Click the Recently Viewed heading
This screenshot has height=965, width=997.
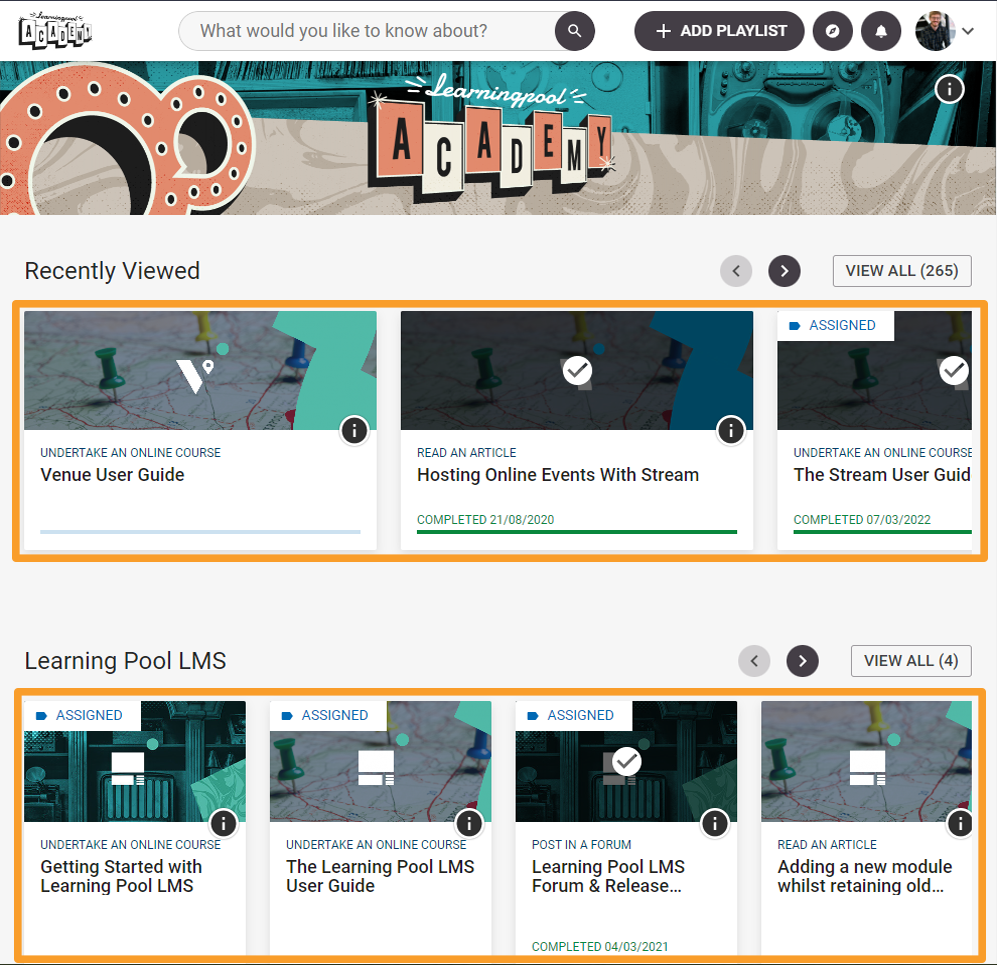pos(112,271)
